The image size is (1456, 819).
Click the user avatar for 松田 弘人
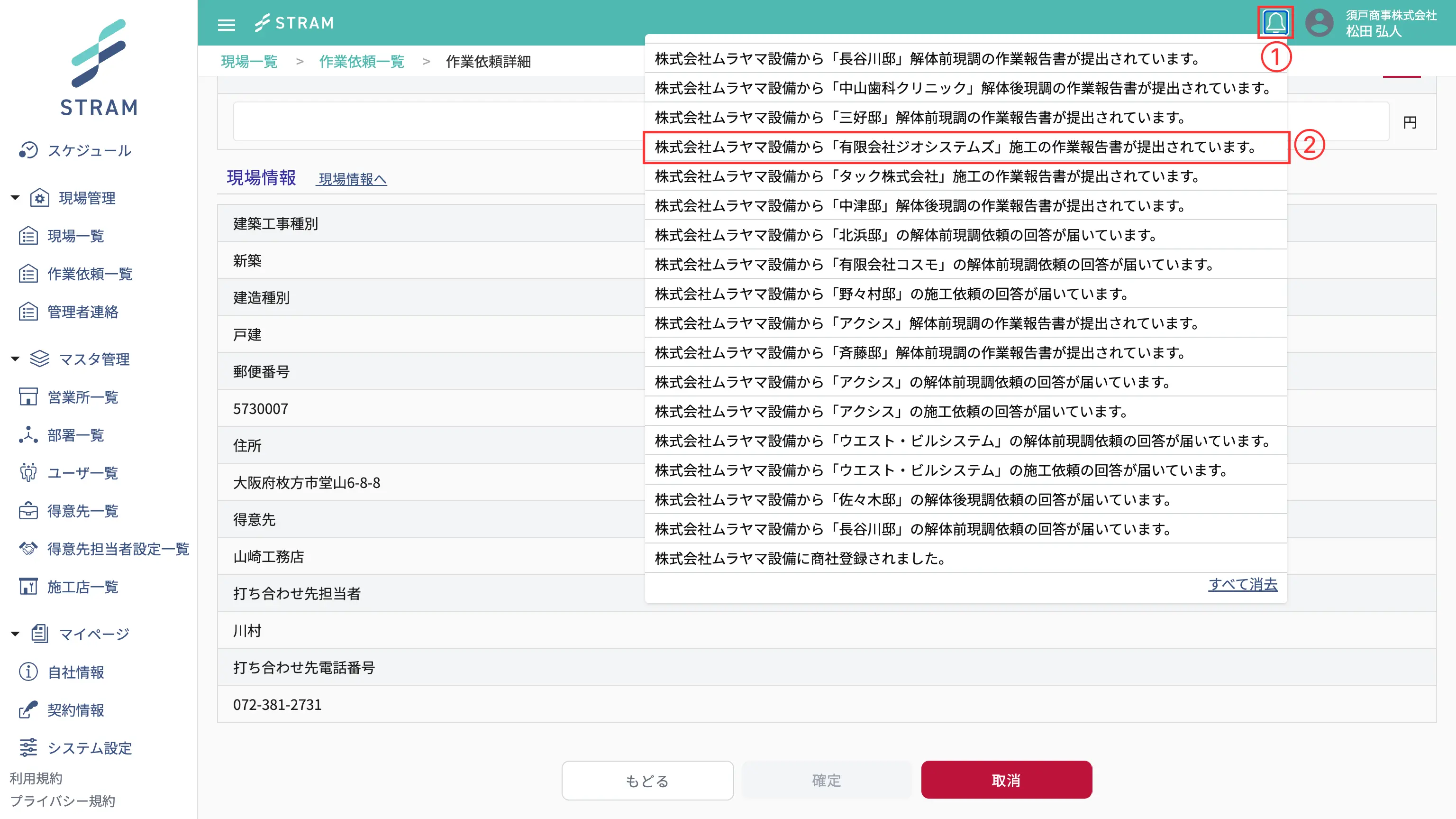point(1320,23)
